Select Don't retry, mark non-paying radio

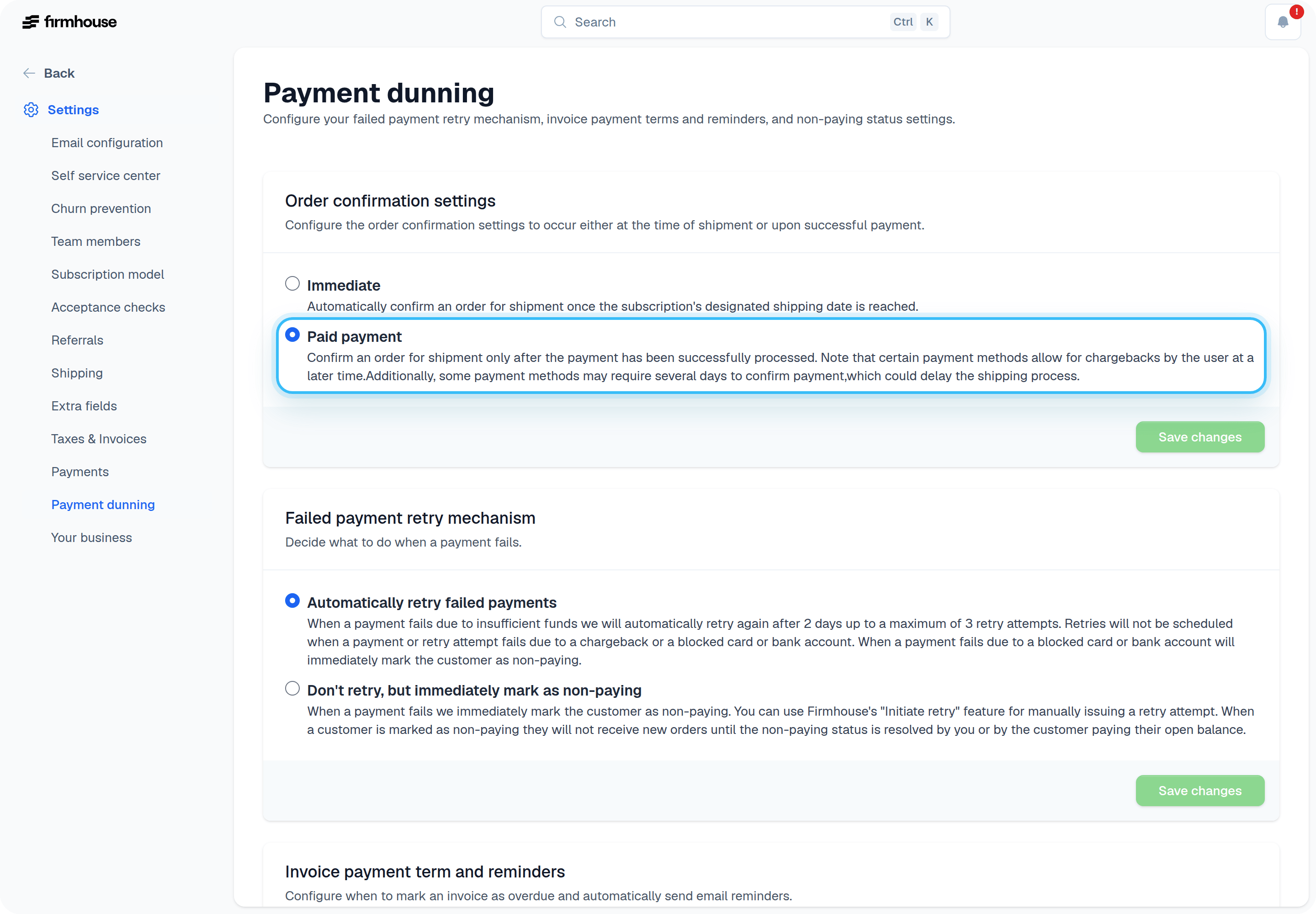[x=292, y=688]
